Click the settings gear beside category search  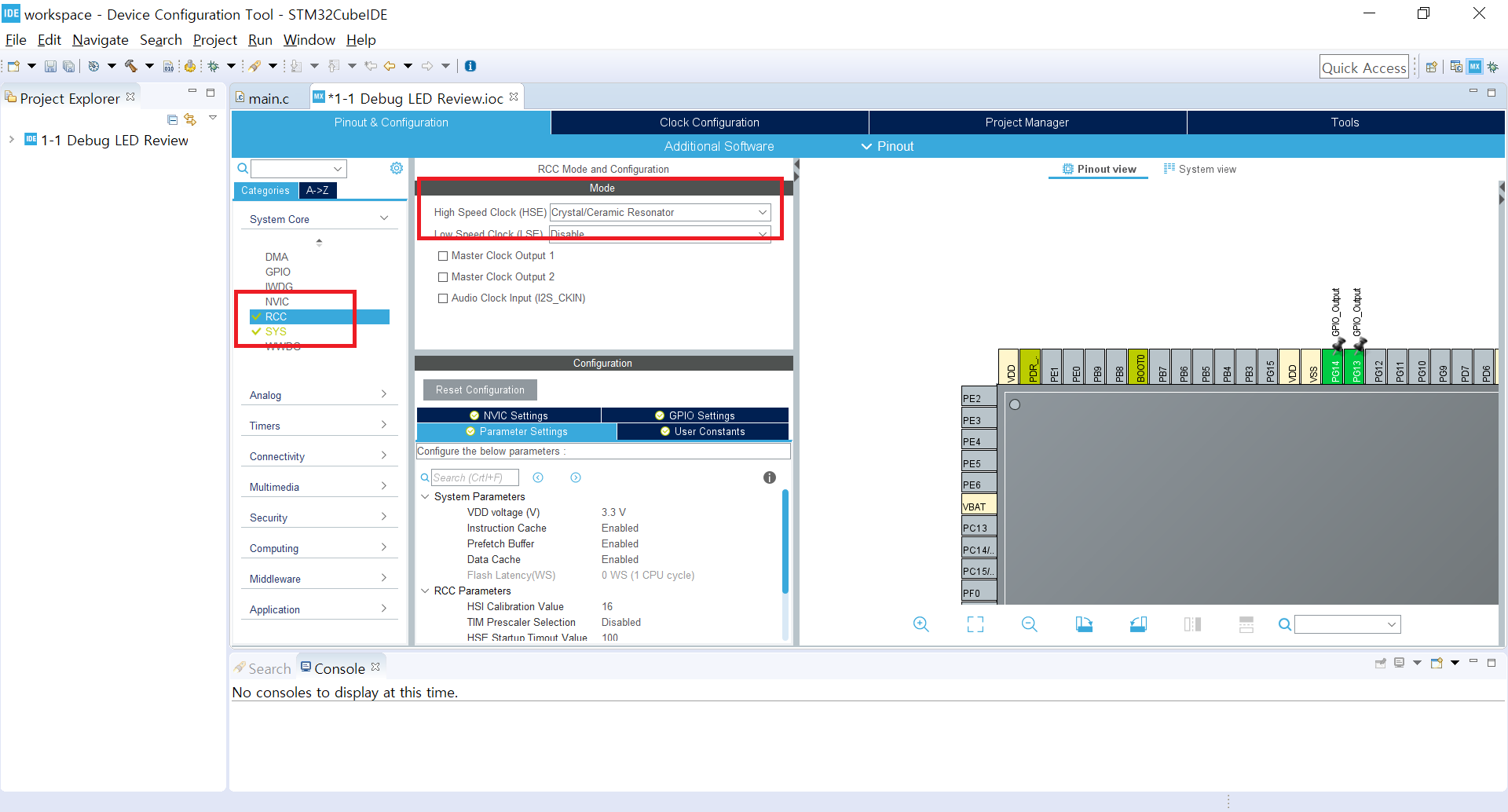(x=397, y=168)
